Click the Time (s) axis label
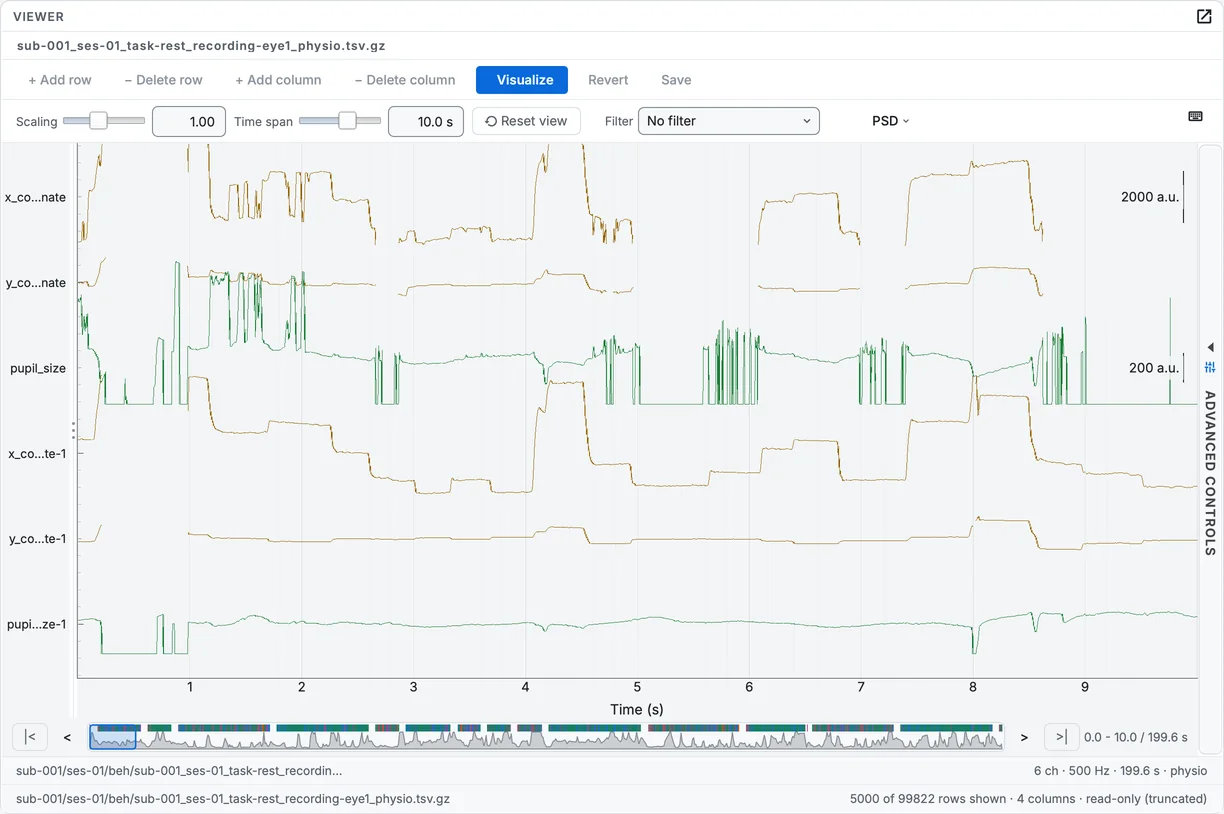This screenshot has height=814, width=1224. [637, 709]
